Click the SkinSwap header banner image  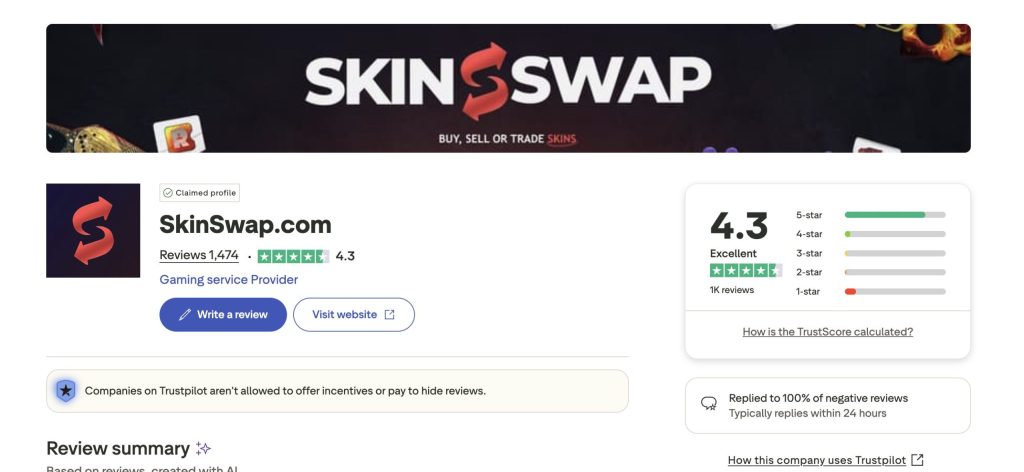[x=508, y=88]
